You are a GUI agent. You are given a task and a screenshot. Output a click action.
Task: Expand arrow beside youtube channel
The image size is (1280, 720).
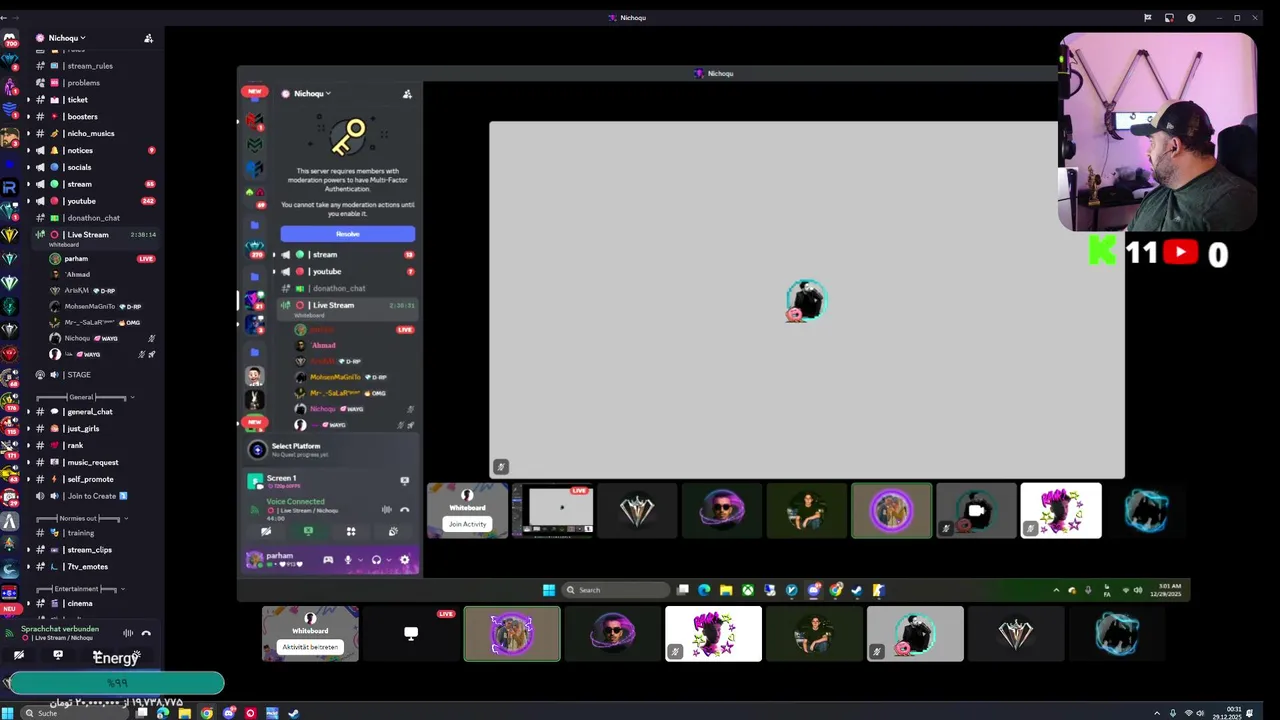(x=28, y=201)
